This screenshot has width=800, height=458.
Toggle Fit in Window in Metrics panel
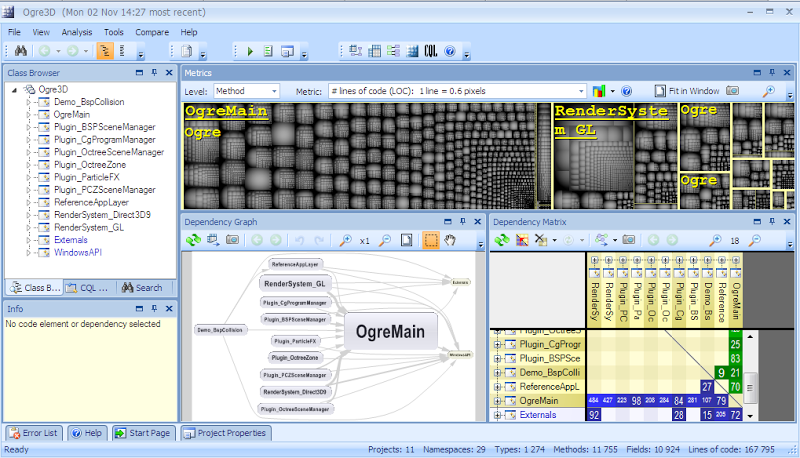click(687, 91)
